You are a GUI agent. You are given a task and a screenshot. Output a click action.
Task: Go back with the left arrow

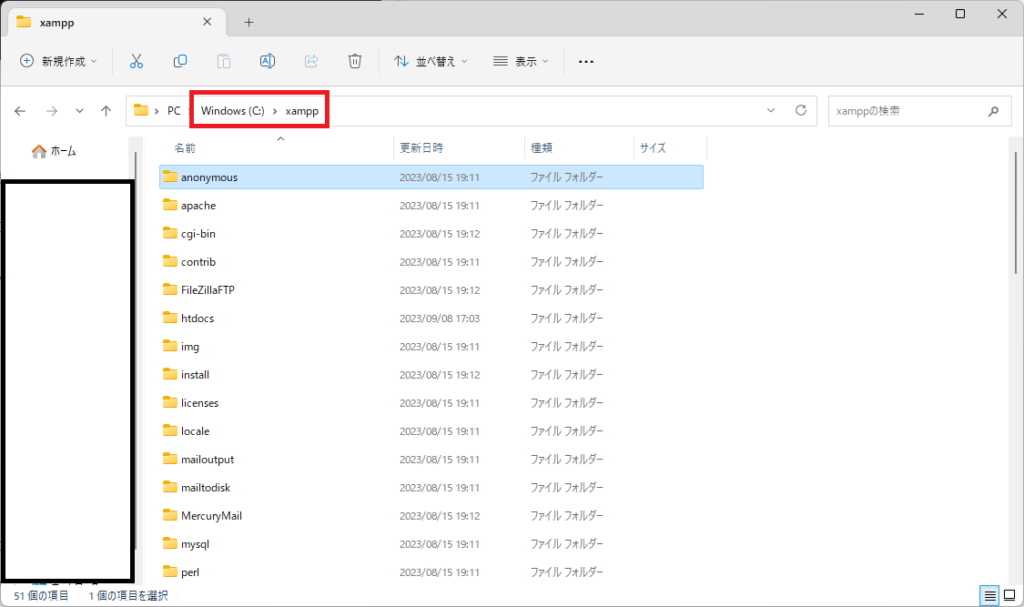tap(20, 111)
